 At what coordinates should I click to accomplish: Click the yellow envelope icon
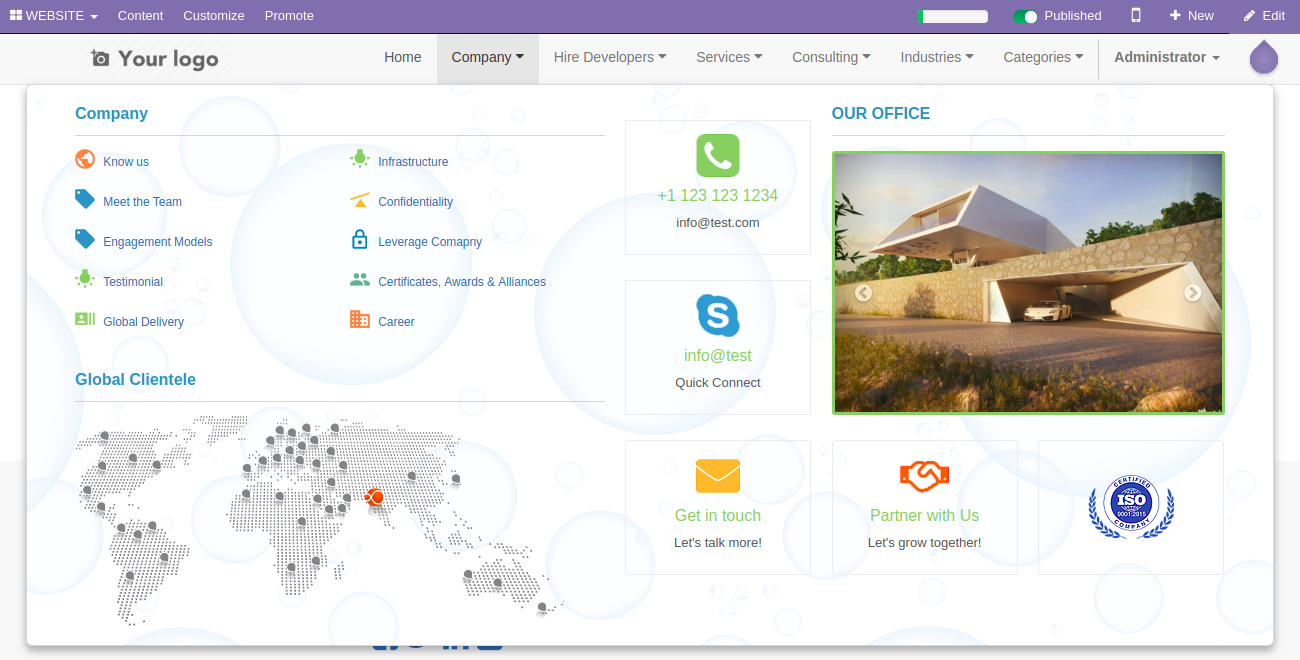point(718,476)
